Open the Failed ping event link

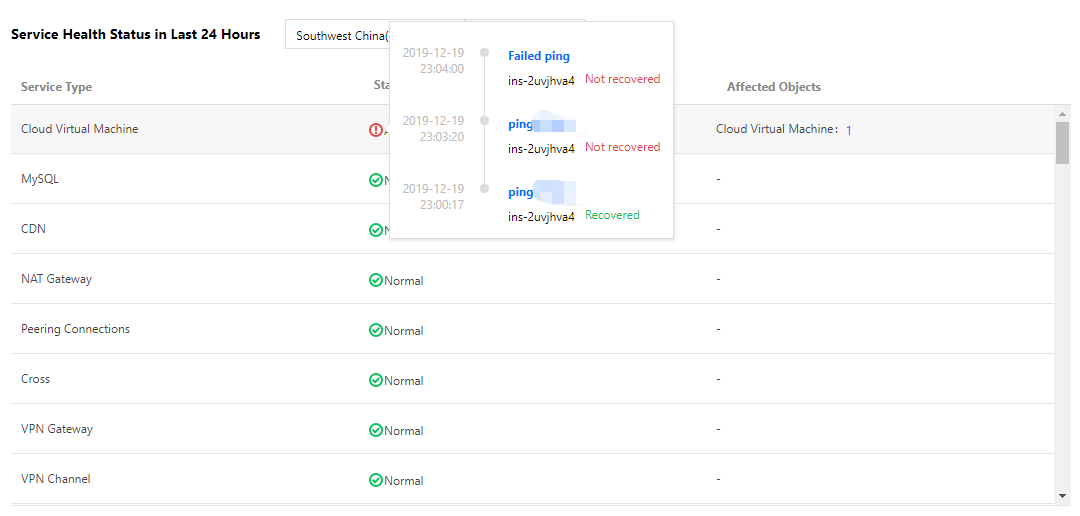pos(539,56)
